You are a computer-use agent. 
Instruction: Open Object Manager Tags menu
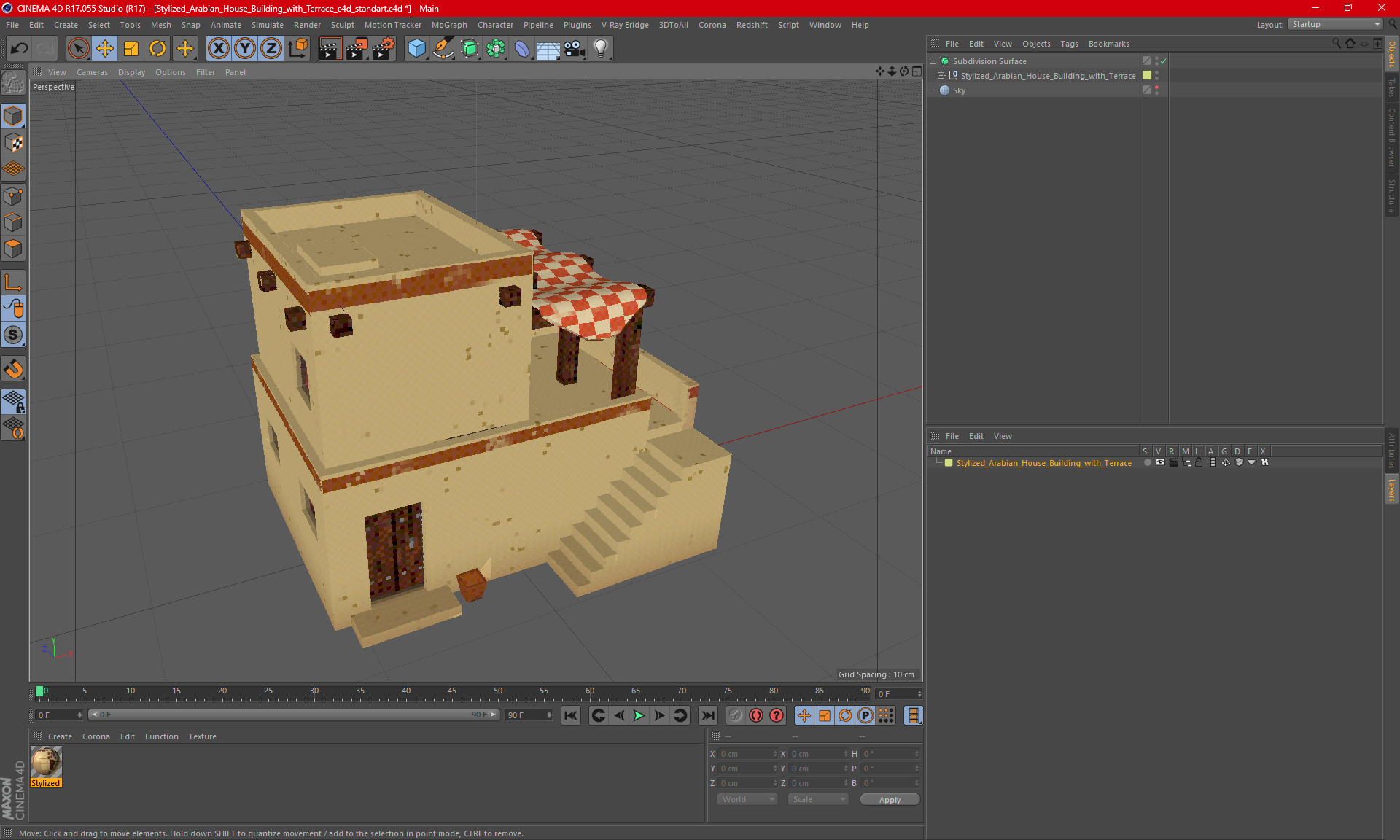(x=1069, y=44)
